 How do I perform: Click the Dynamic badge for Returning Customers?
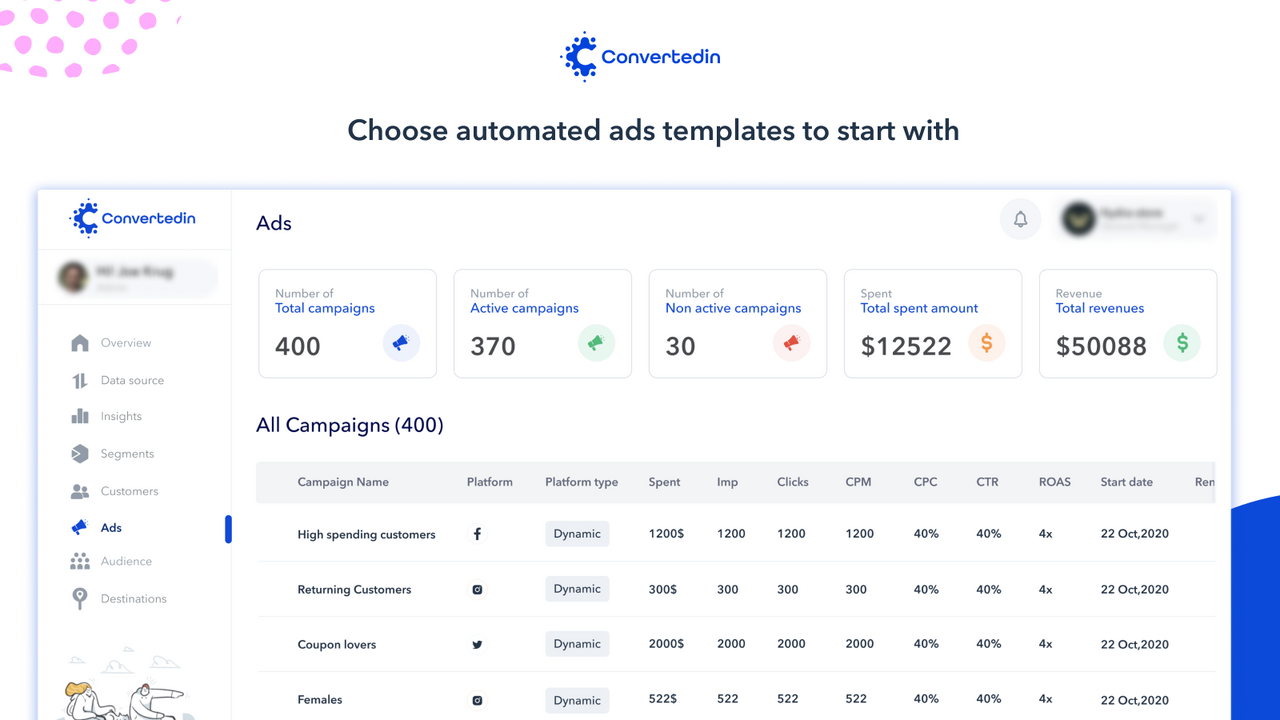point(577,588)
